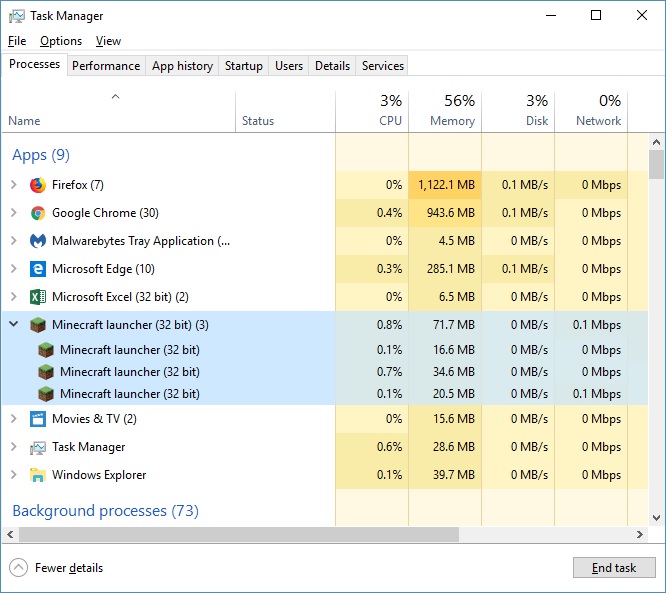Click the Microsoft Excel icon
Viewport: 666px width, 593px height.
(38, 297)
